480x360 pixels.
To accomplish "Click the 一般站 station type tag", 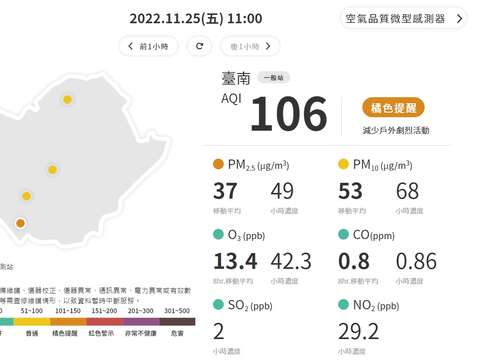I will (274, 78).
